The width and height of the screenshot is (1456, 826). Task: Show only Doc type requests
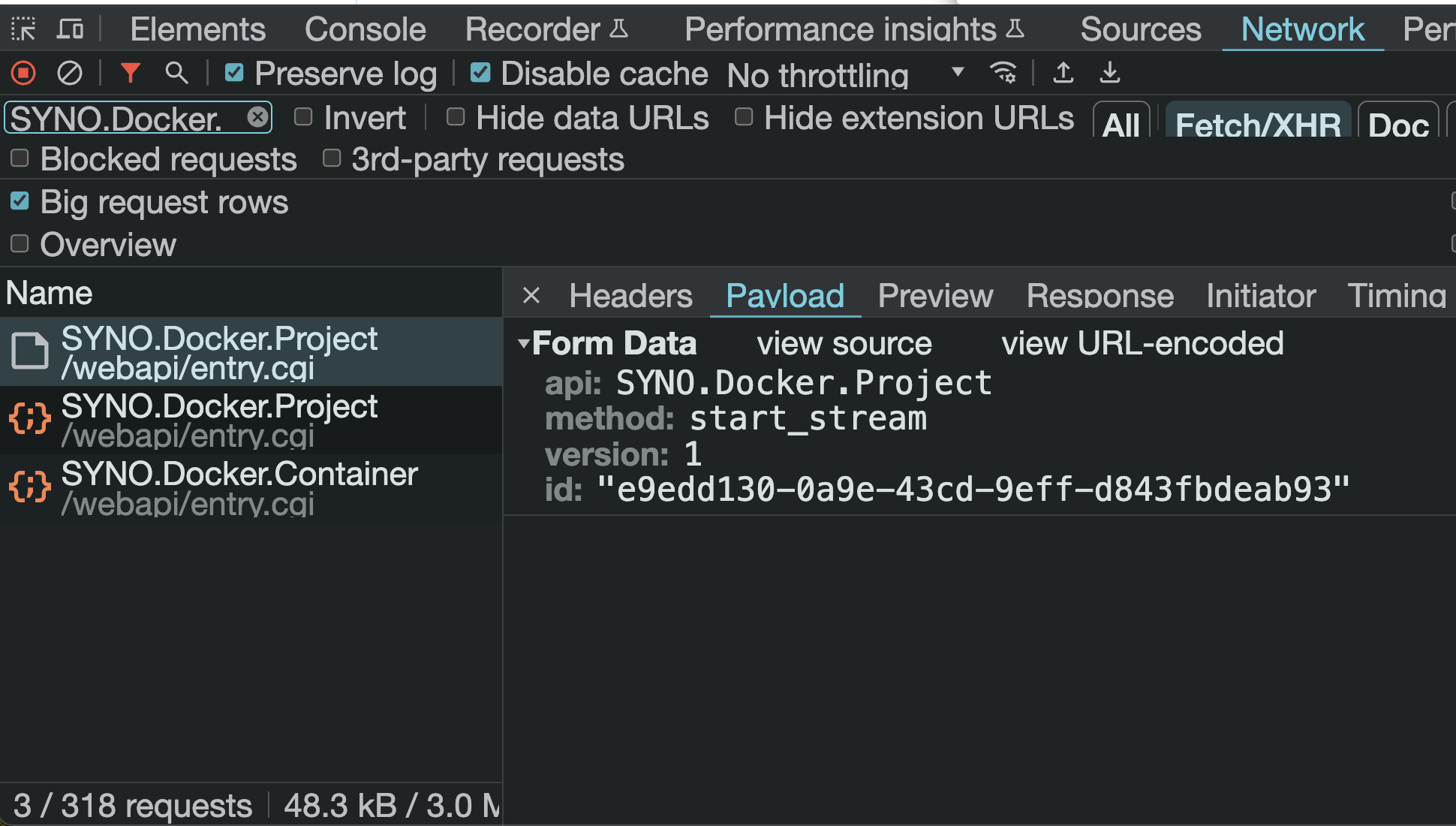(1398, 125)
